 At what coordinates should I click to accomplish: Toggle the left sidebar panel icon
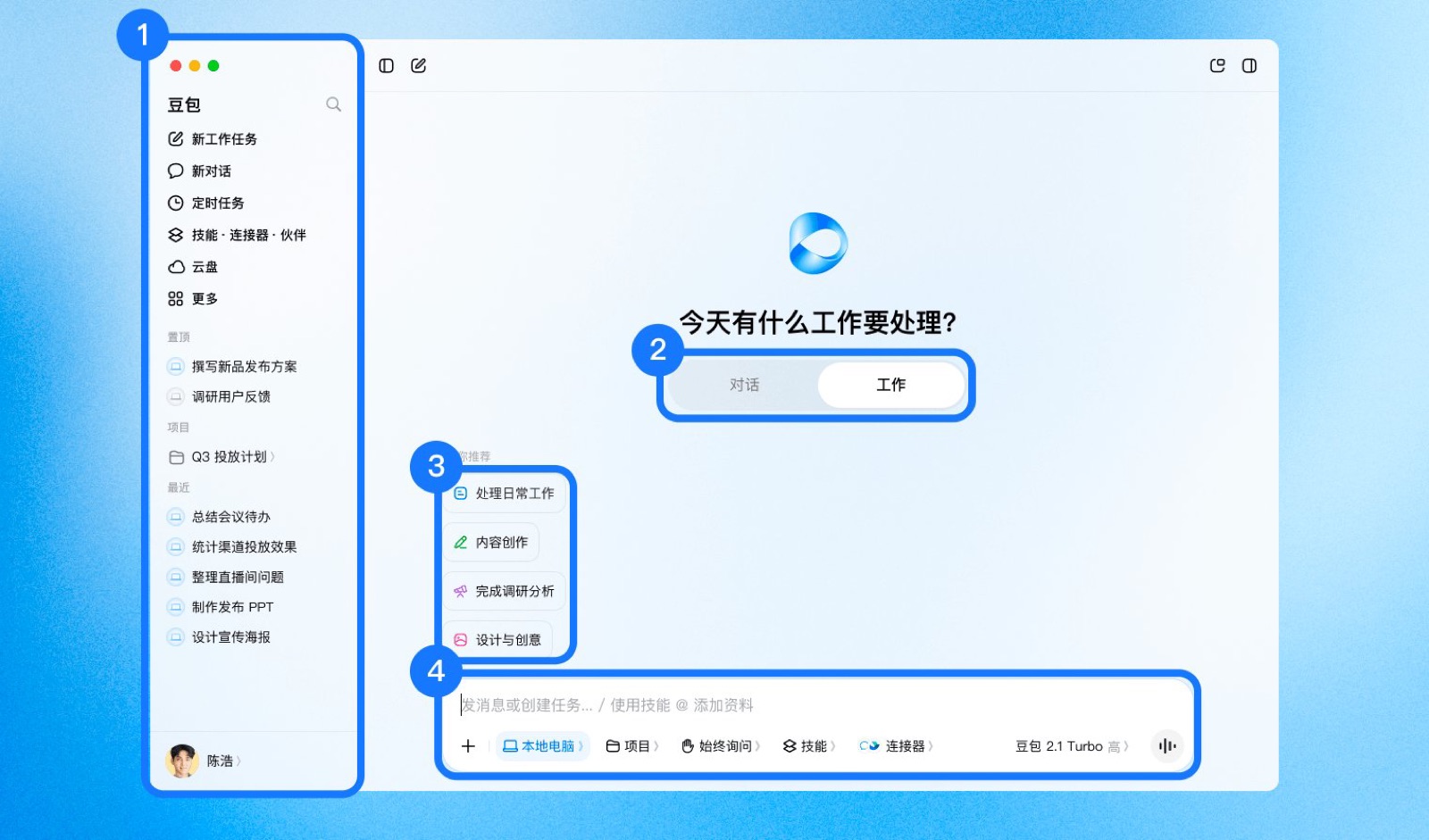[x=386, y=66]
